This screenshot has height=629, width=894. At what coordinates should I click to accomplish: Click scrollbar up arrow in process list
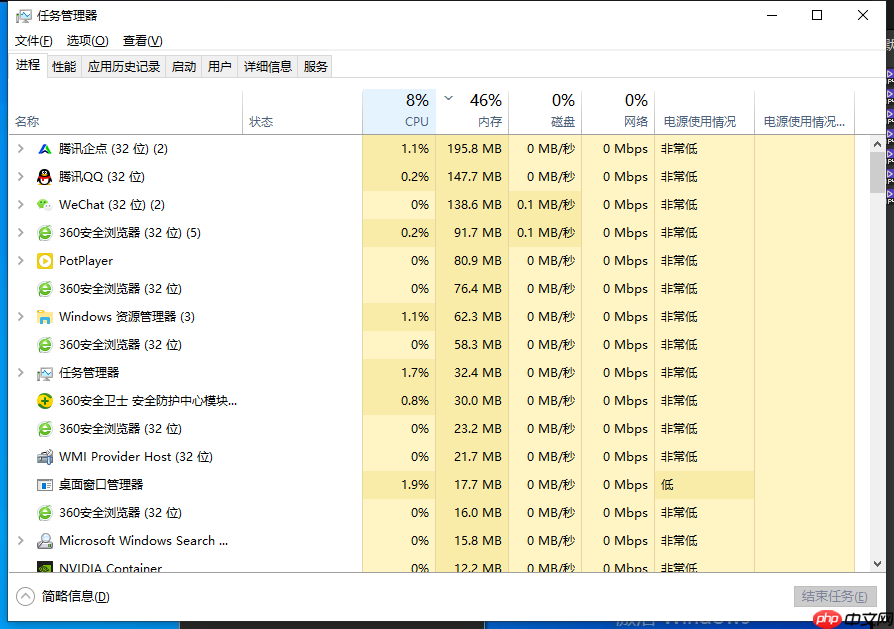[x=877, y=144]
